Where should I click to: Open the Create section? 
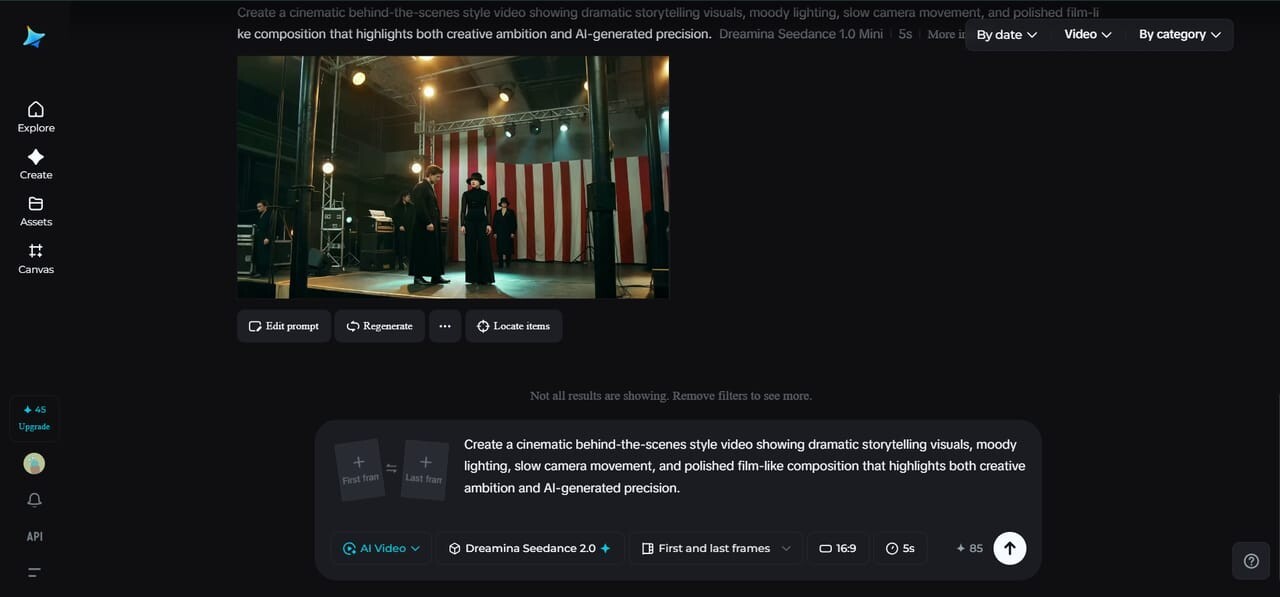[x=36, y=164]
